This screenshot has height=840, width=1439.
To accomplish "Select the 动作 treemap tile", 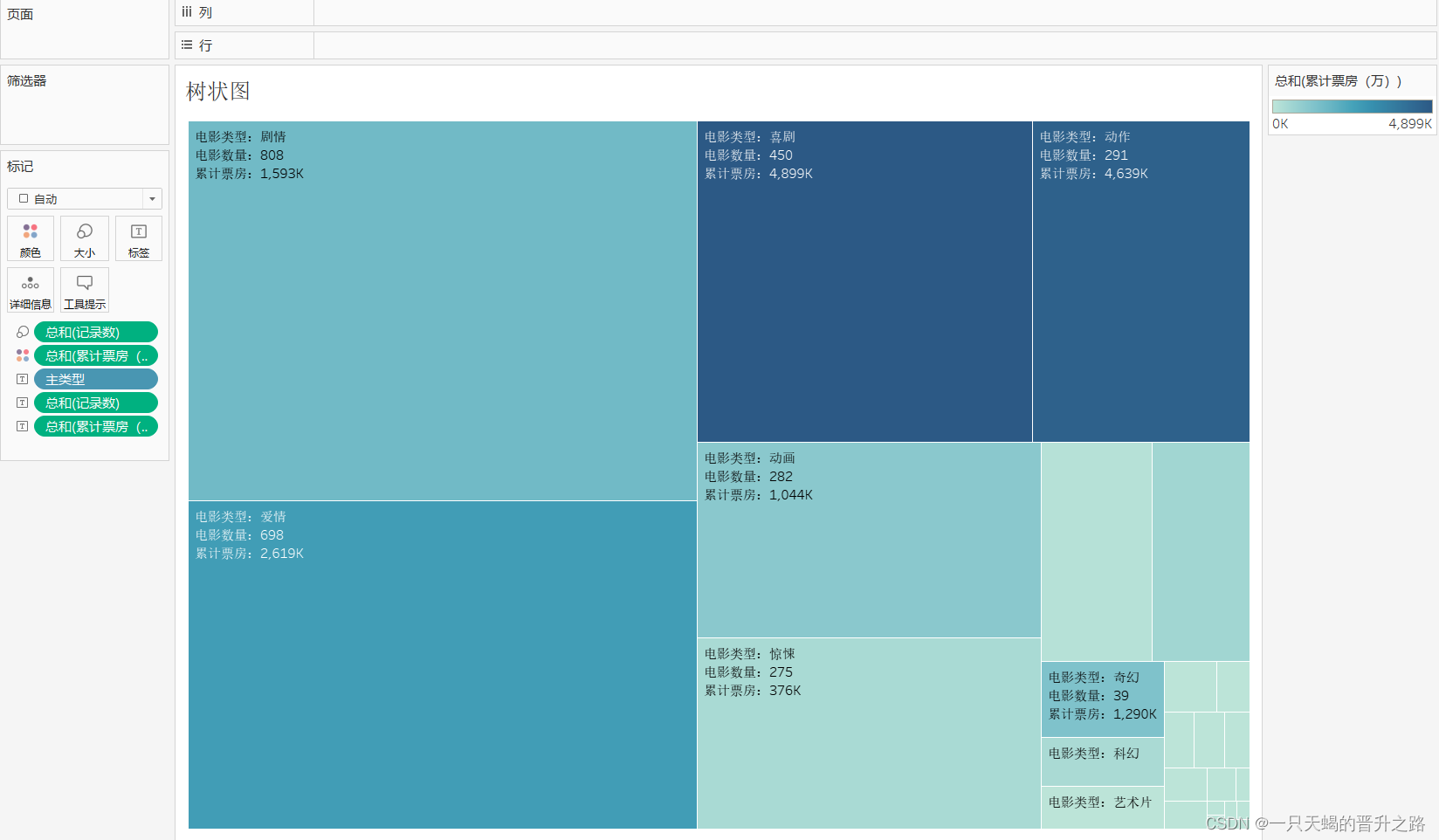I will tap(1141, 281).
